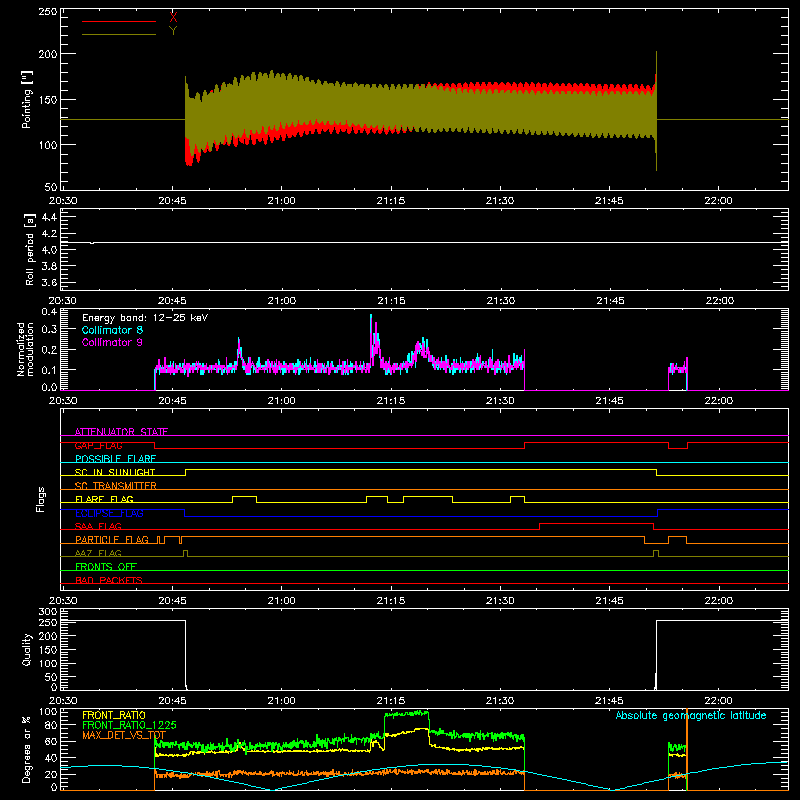Select the 'Pointing' axis label
Viewport: 800px width, 800px height.
(27, 99)
